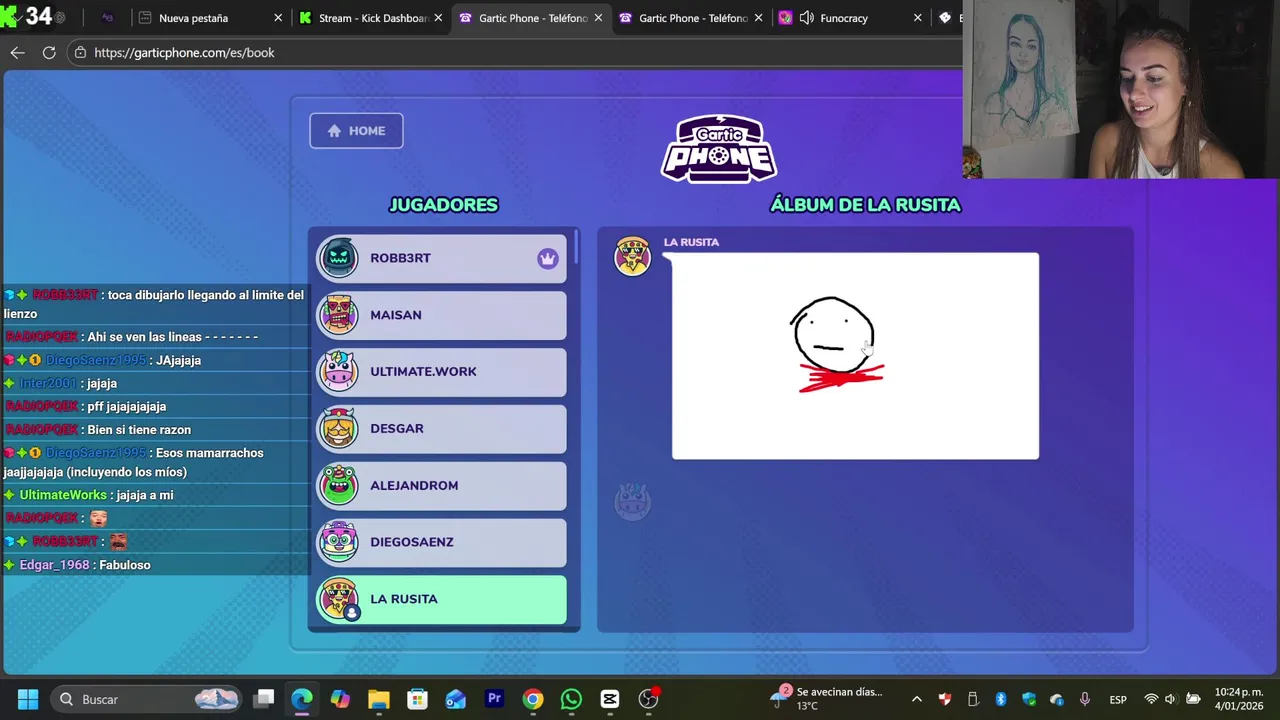This screenshot has height=720, width=1280.
Task: Click ROBB3RT's monster avatar
Action: [338, 258]
